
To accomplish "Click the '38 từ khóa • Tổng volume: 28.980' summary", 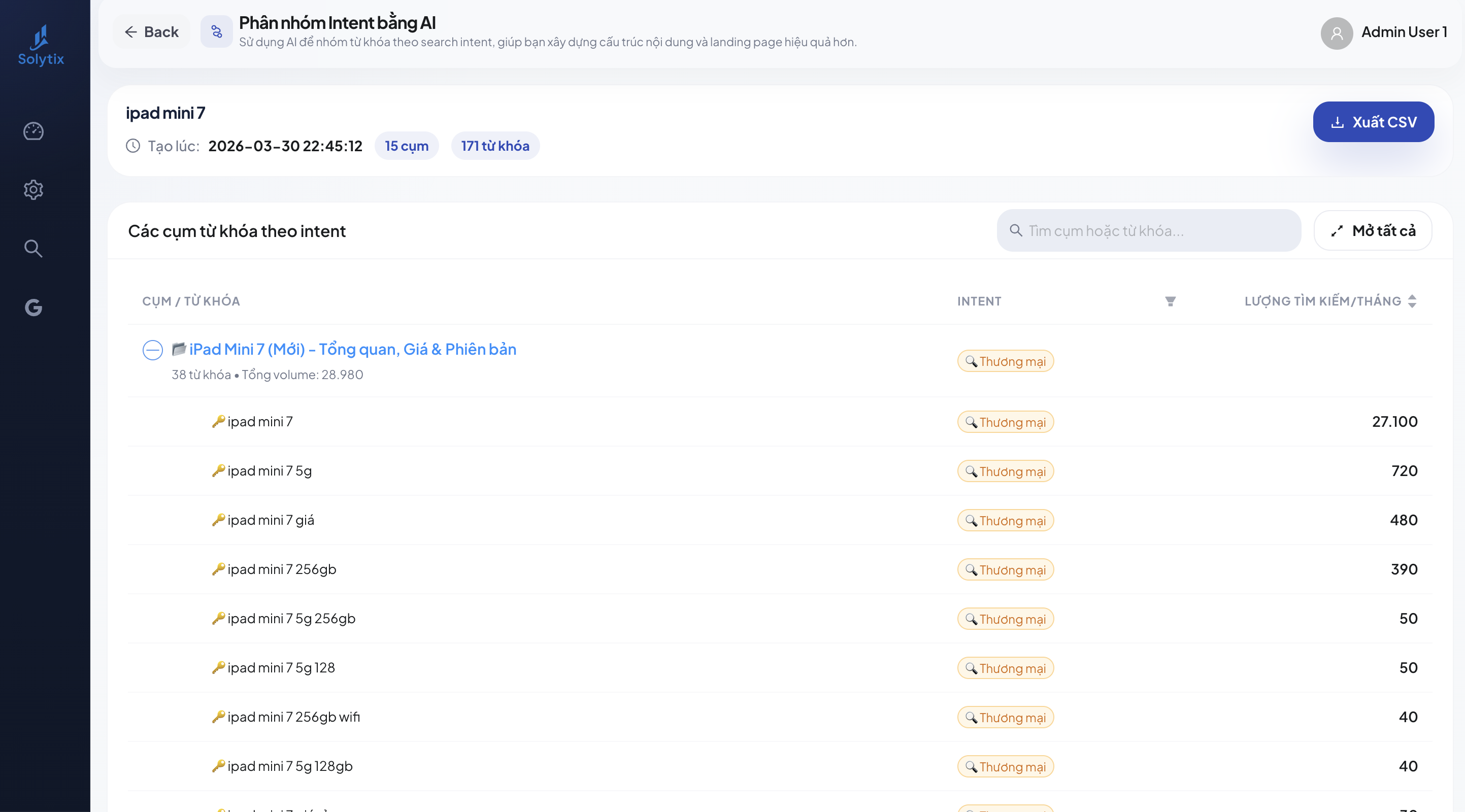I will [x=268, y=375].
